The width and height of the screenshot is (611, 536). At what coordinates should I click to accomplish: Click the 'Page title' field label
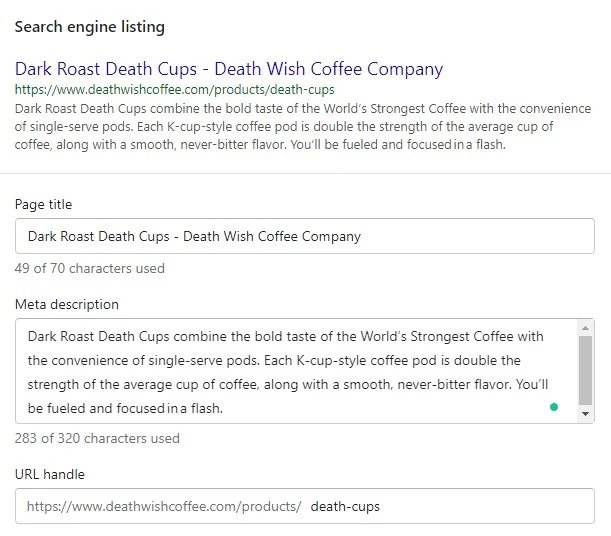[x=43, y=204]
